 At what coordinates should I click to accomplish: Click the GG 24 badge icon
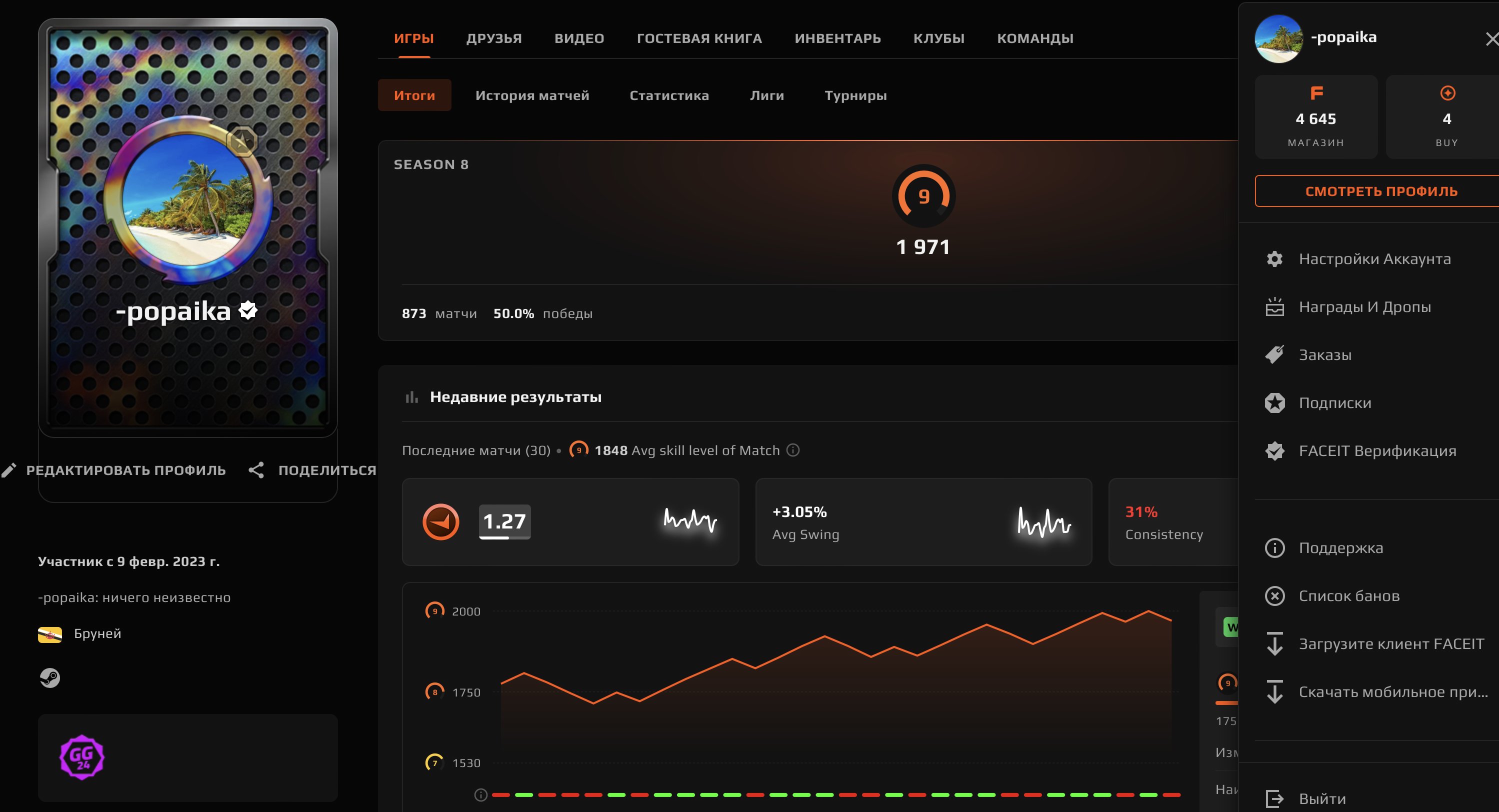82,757
